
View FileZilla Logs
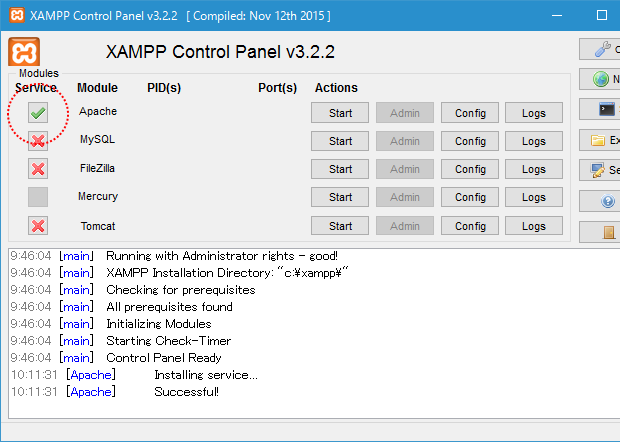(534, 169)
